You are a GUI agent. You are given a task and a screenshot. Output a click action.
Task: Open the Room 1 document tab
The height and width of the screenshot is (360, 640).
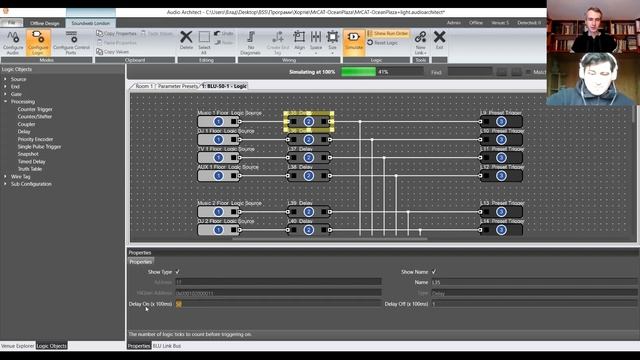143,86
